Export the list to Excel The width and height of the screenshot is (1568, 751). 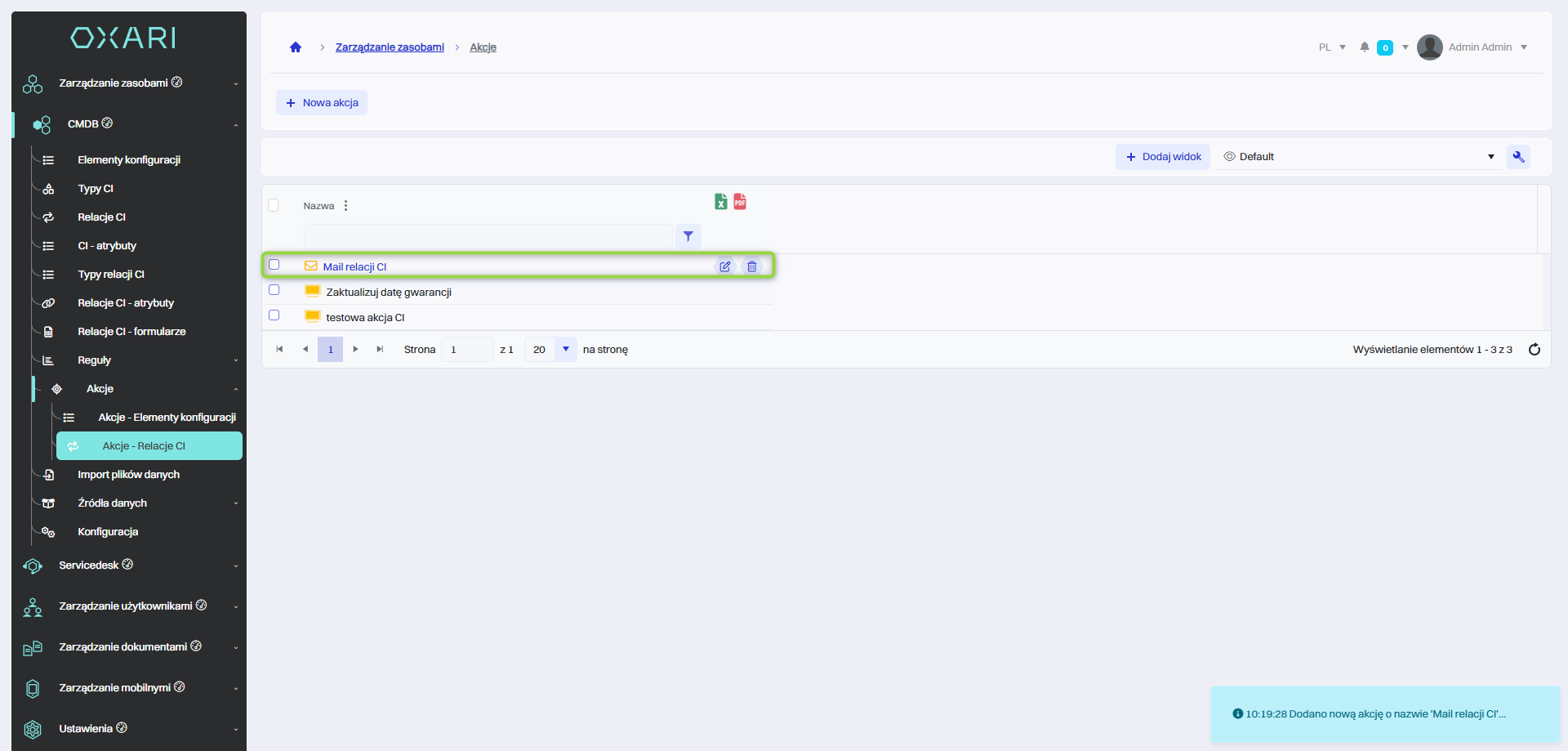click(x=720, y=202)
